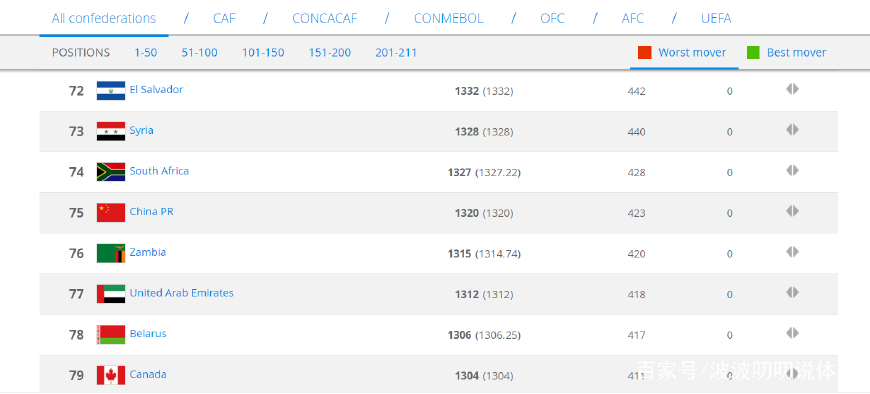Click previous points value 428
The width and height of the screenshot is (870, 394).
click(636, 173)
